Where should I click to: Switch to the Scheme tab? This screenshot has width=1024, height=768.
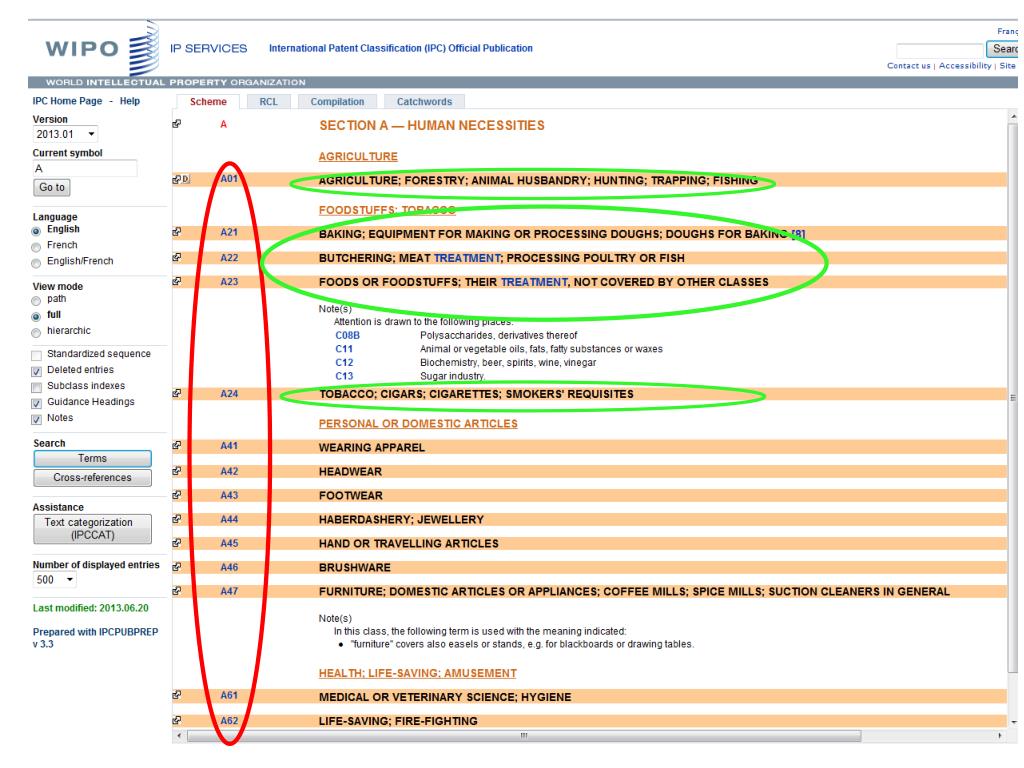point(208,102)
